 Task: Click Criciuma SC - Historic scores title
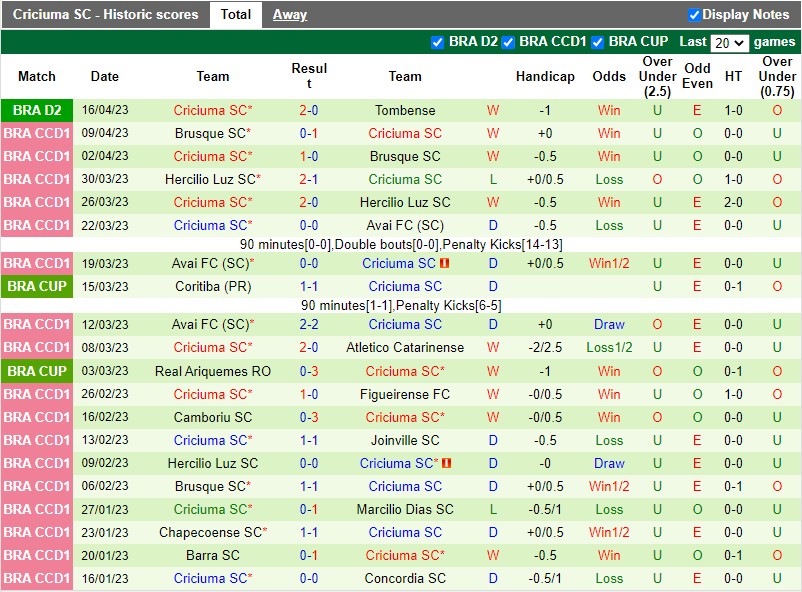[x=105, y=14]
